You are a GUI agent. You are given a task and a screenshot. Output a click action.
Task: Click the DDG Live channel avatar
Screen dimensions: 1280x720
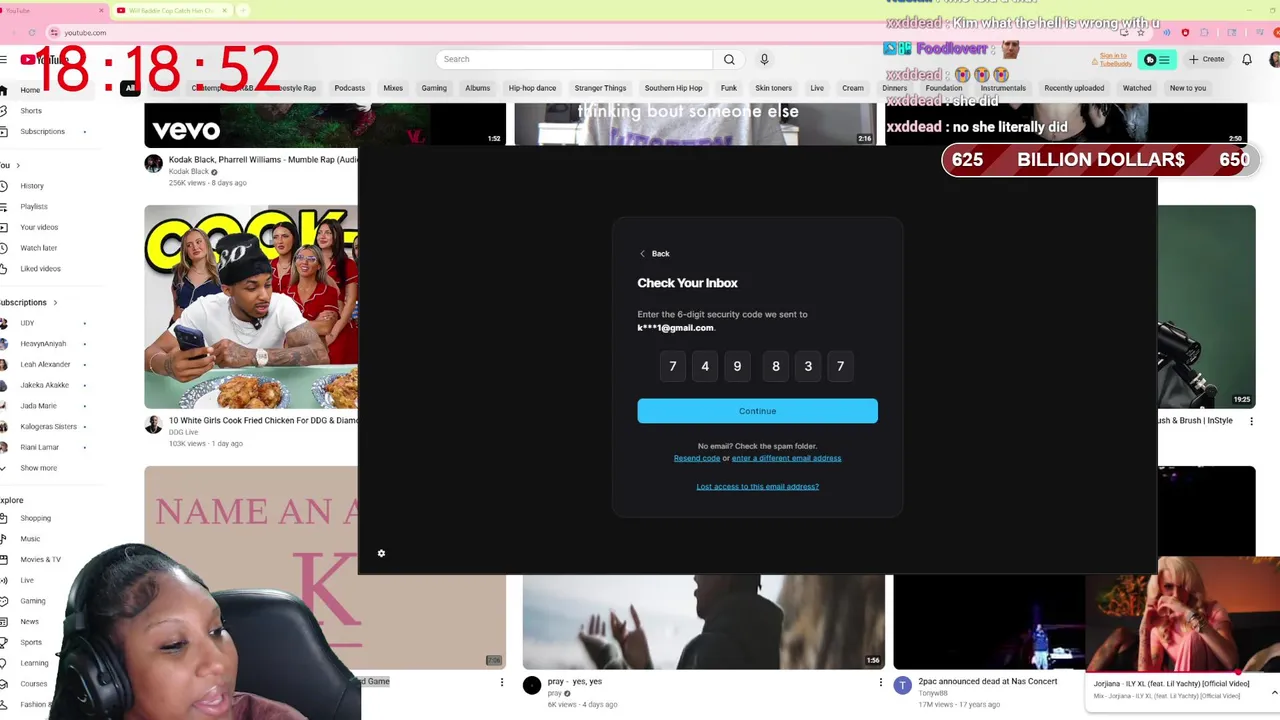(153, 425)
